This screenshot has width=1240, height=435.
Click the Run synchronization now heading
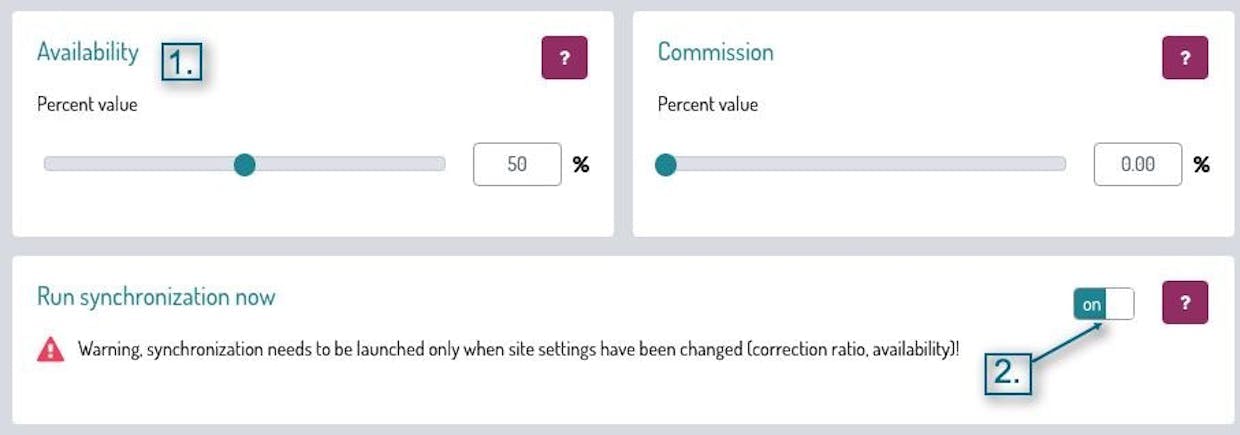click(x=156, y=296)
